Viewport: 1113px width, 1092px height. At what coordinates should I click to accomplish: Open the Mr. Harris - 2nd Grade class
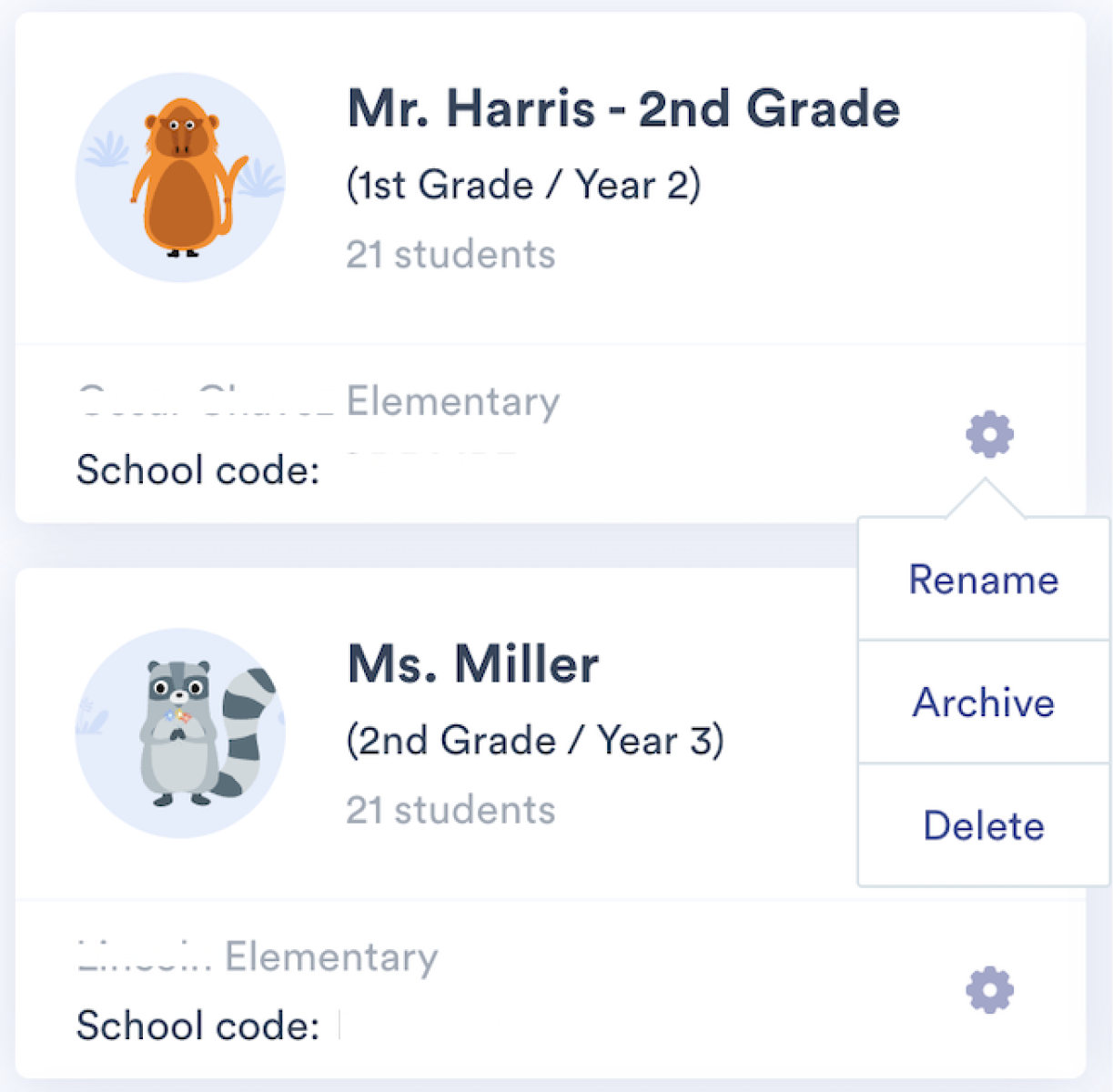click(623, 108)
